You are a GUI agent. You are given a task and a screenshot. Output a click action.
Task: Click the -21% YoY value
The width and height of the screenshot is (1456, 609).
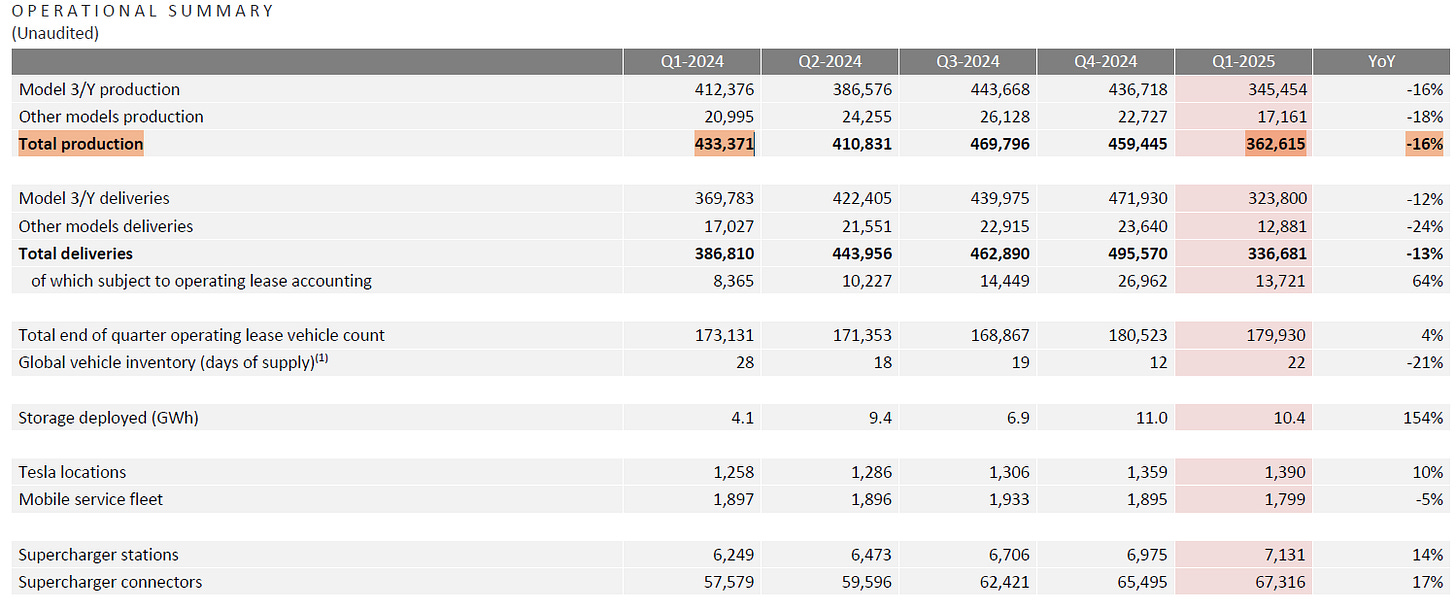click(1424, 362)
